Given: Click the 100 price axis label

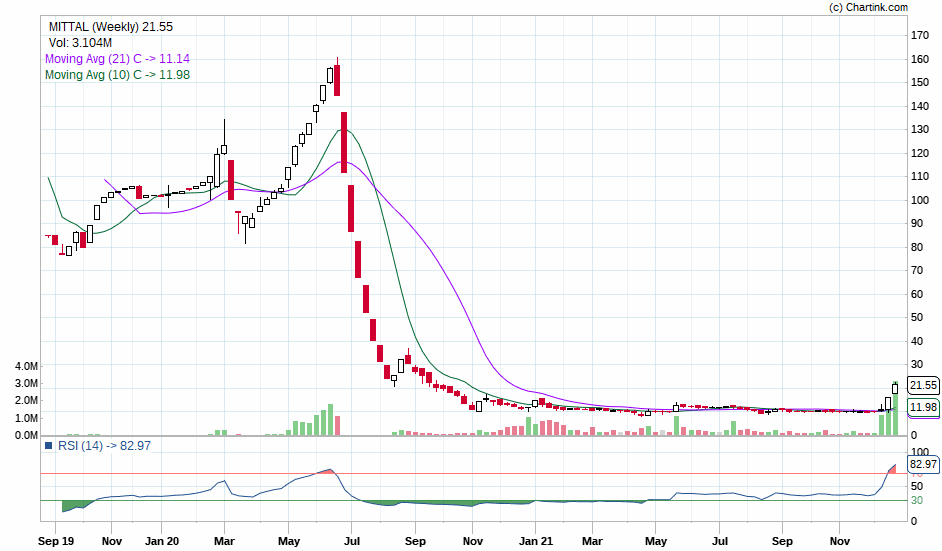Looking at the screenshot, I should pos(920,200).
